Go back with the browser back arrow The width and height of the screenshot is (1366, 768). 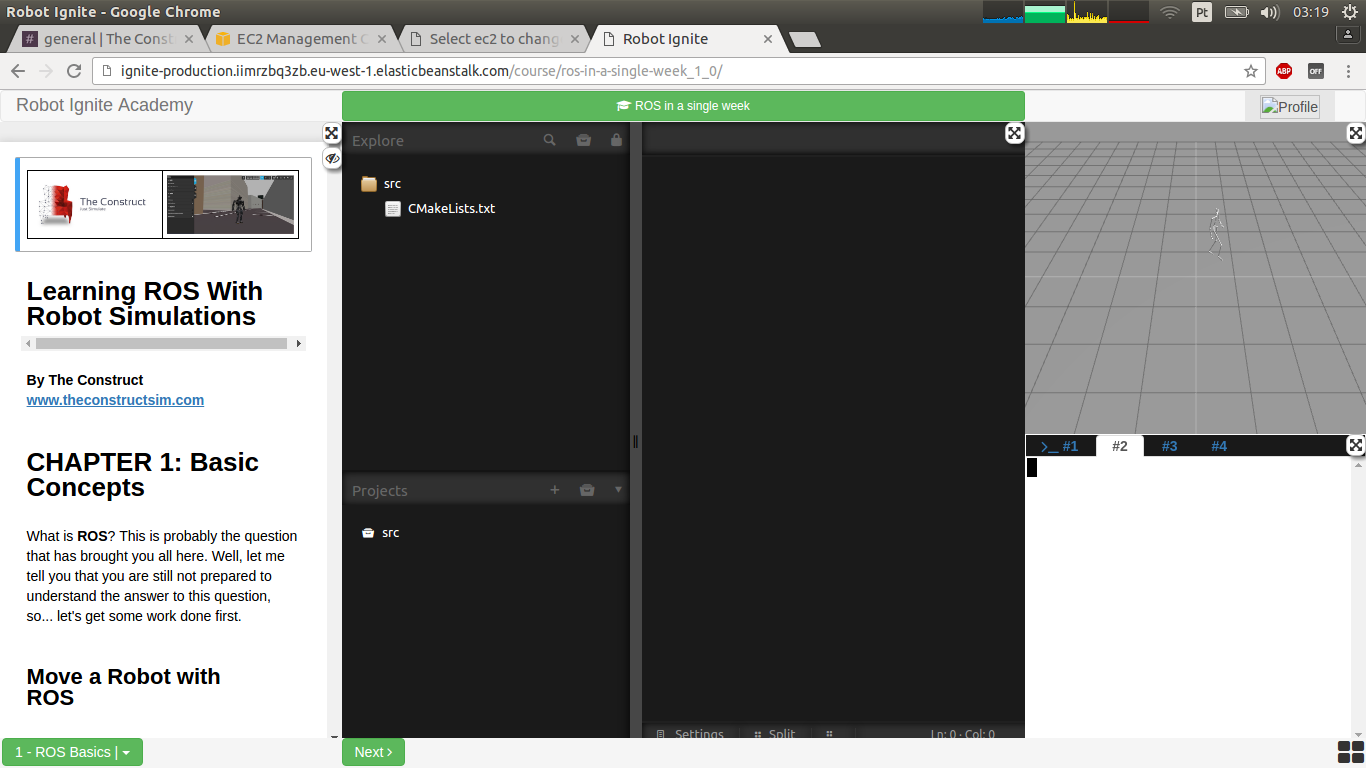18,71
